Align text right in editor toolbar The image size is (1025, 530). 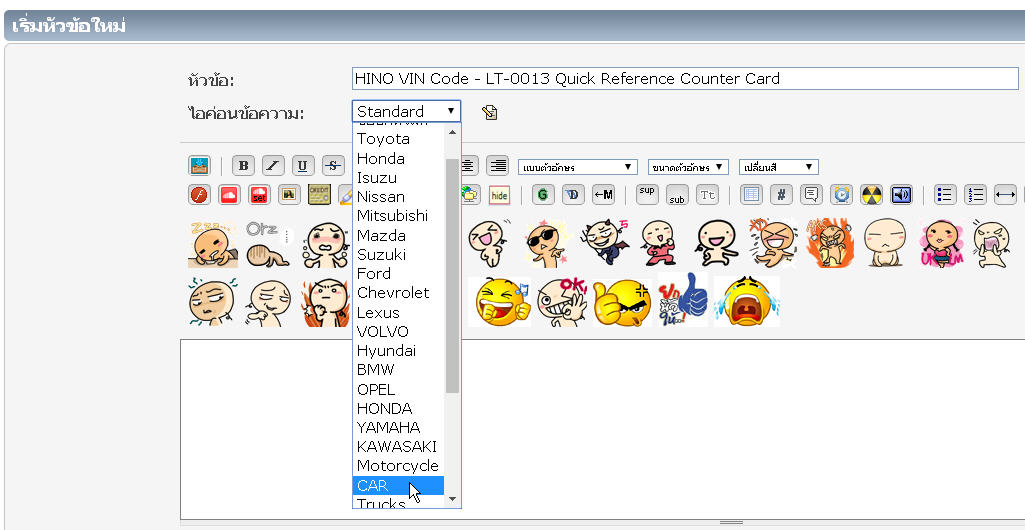(x=499, y=166)
